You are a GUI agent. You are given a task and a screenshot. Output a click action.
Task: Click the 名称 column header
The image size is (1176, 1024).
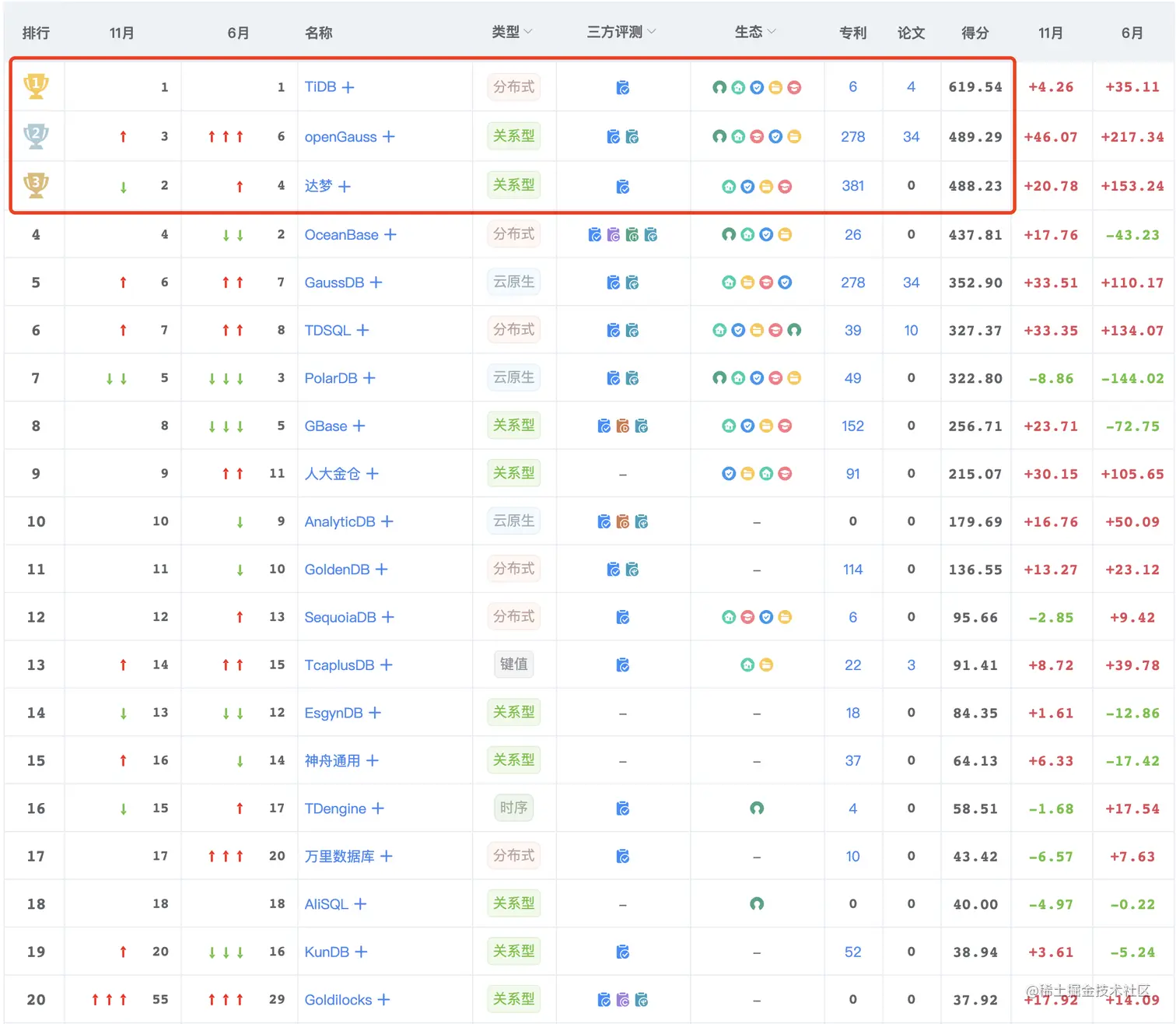(x=319, y=33)
